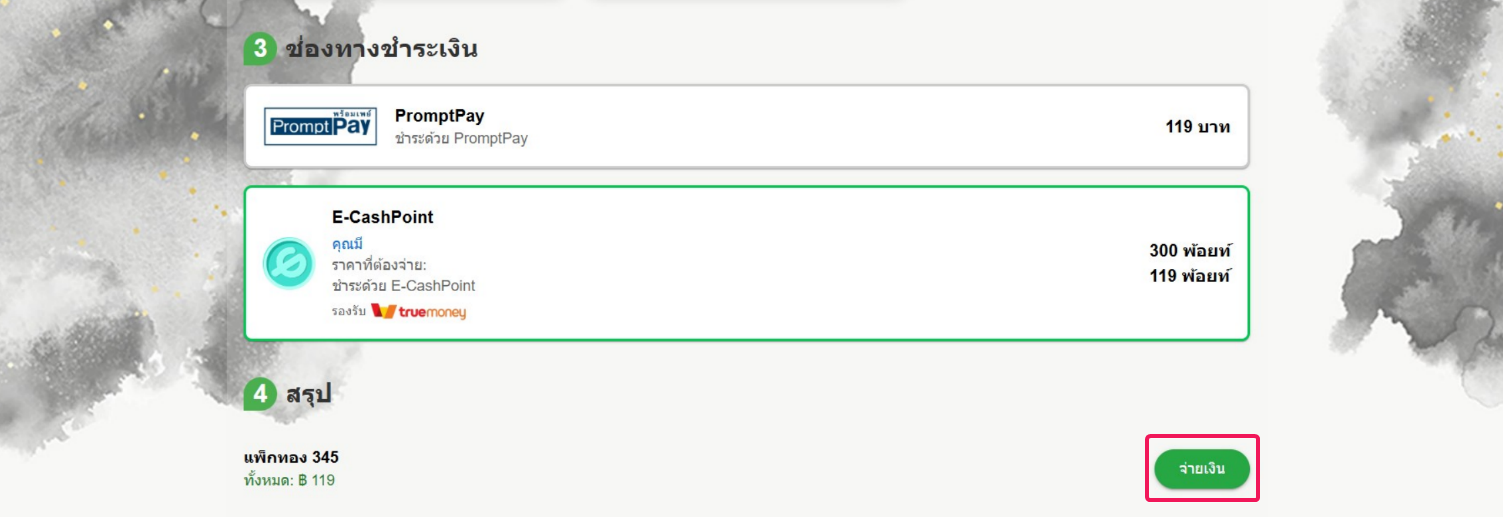Click the PromptPay logo image

pos(320,126)
